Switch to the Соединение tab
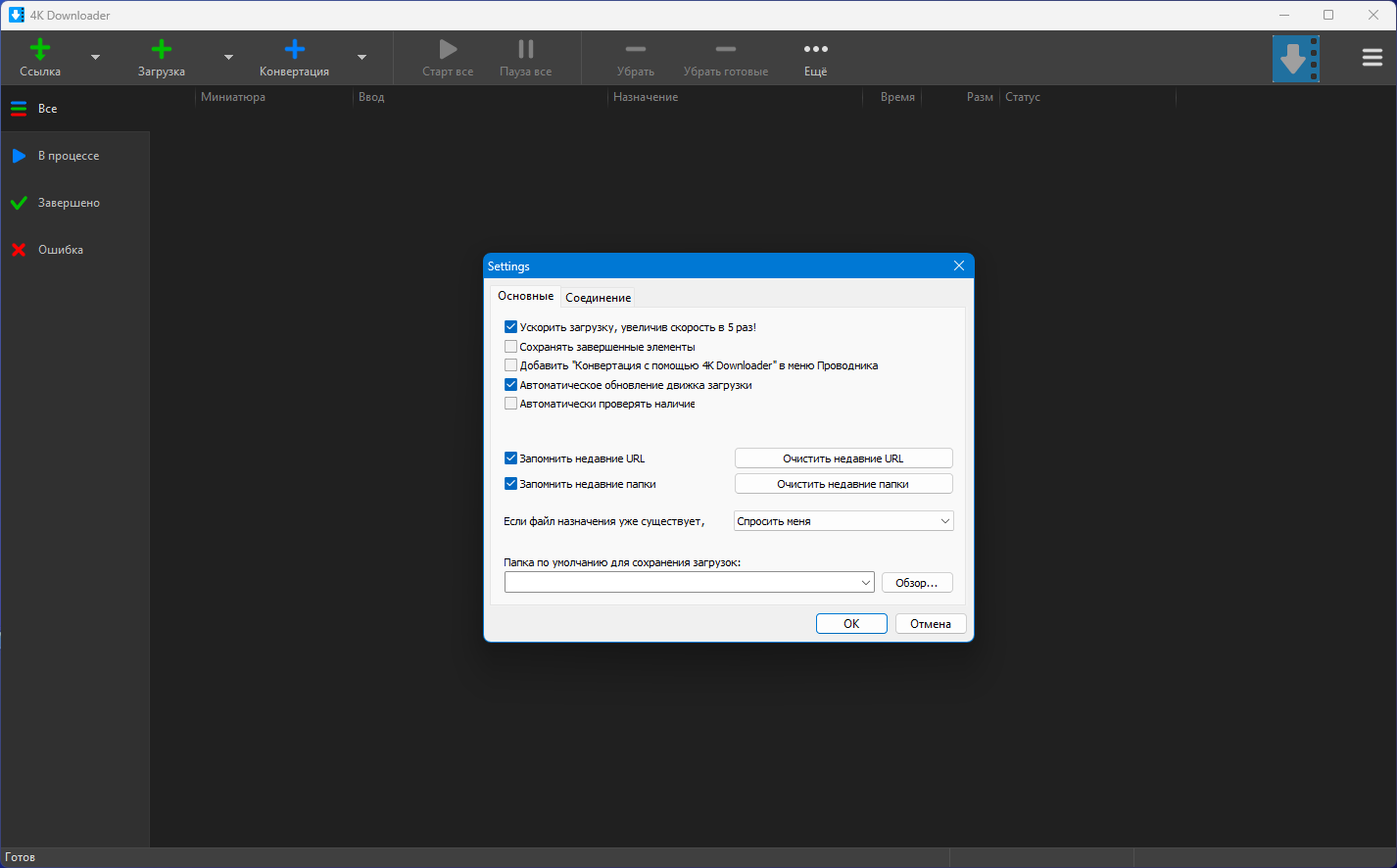Viewport: 1397px width, 868px height. pos(598,298)
